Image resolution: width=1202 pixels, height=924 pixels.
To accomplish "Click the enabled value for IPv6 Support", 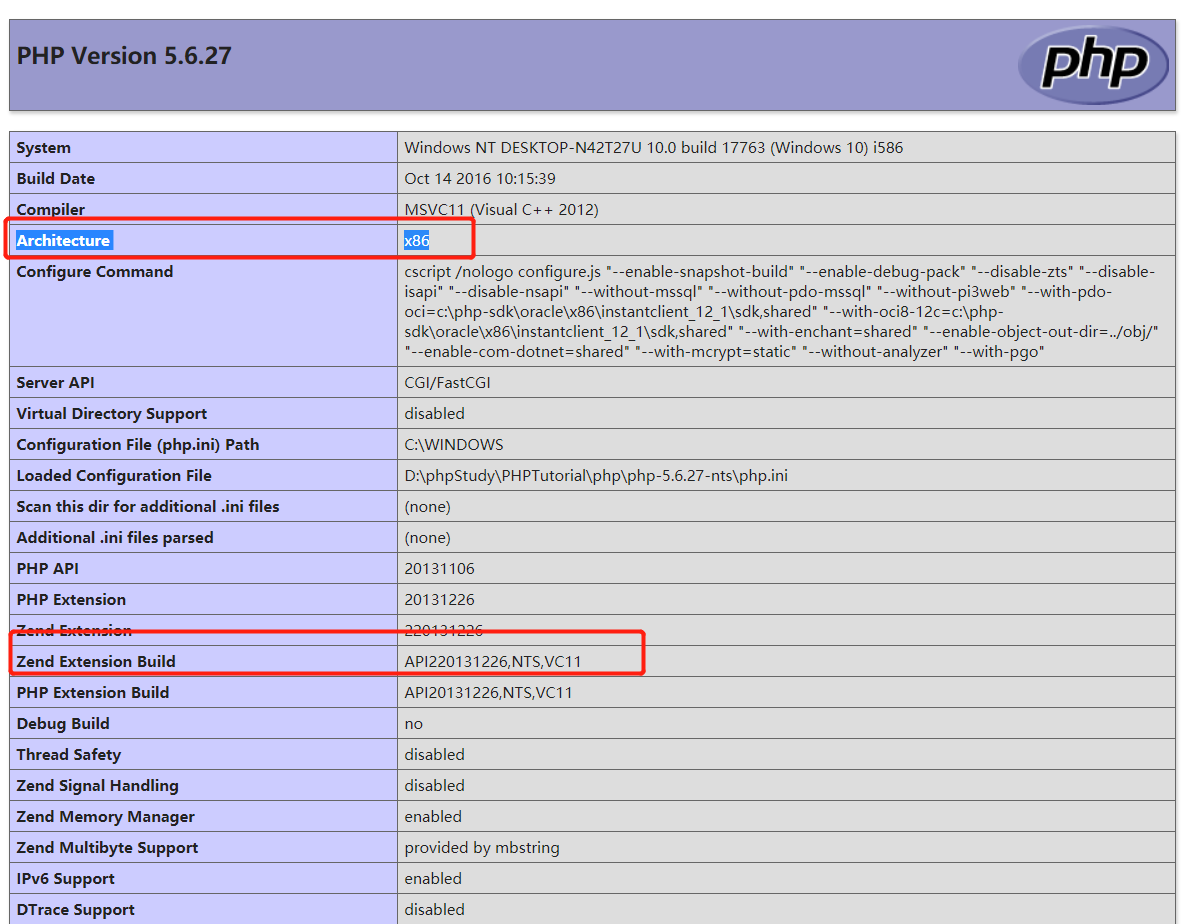I will [x=433, y=879].
